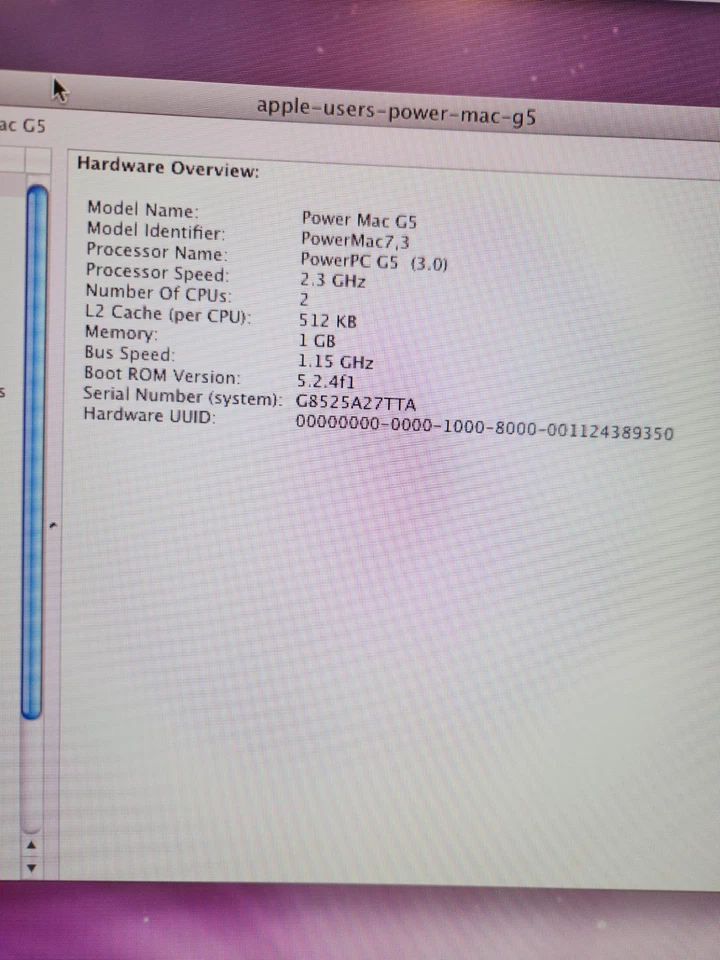The width and height of the screenshot is (720, 960).
Task: Click the Processor Speed label
Action: tap(157, 272)
